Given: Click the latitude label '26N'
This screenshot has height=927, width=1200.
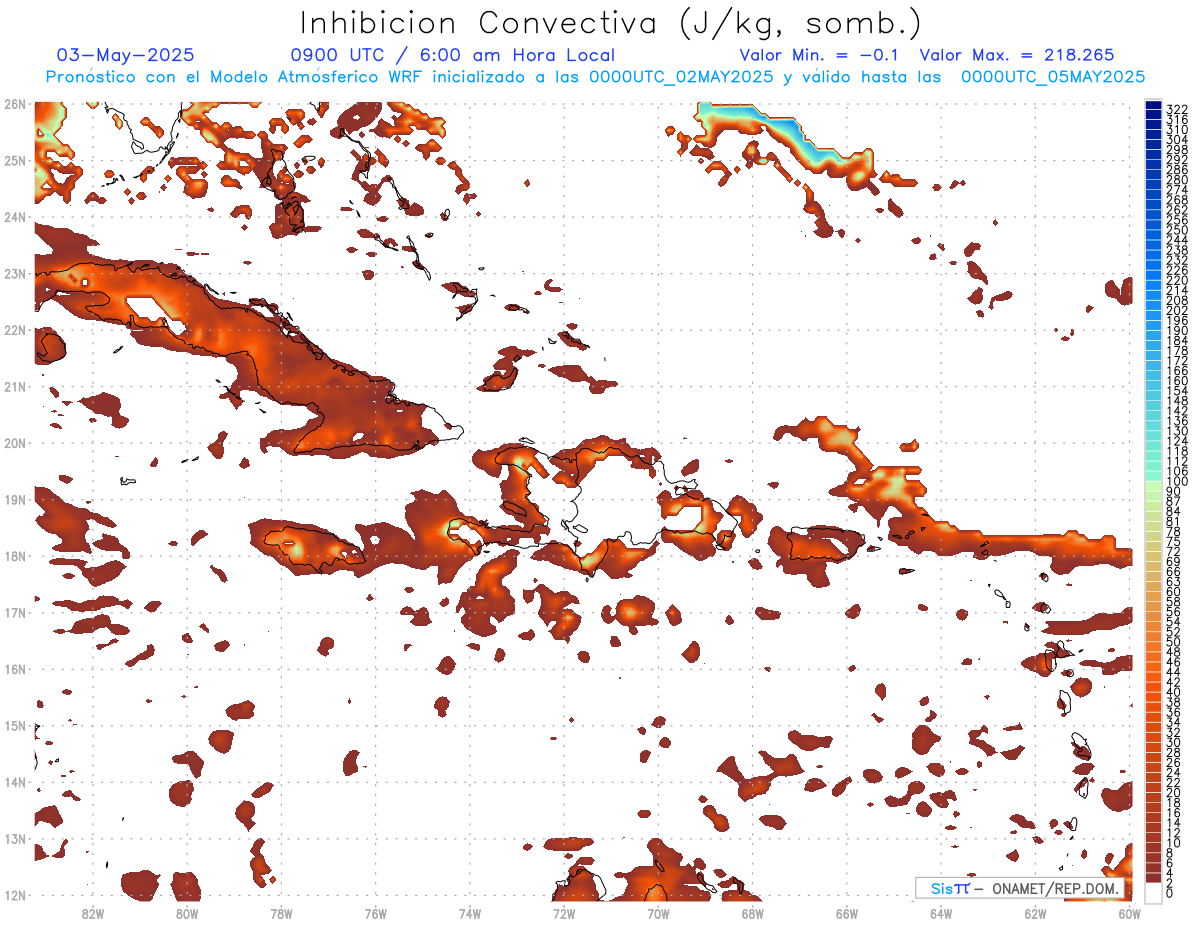Looking at the screenshot, I should 14,104.
